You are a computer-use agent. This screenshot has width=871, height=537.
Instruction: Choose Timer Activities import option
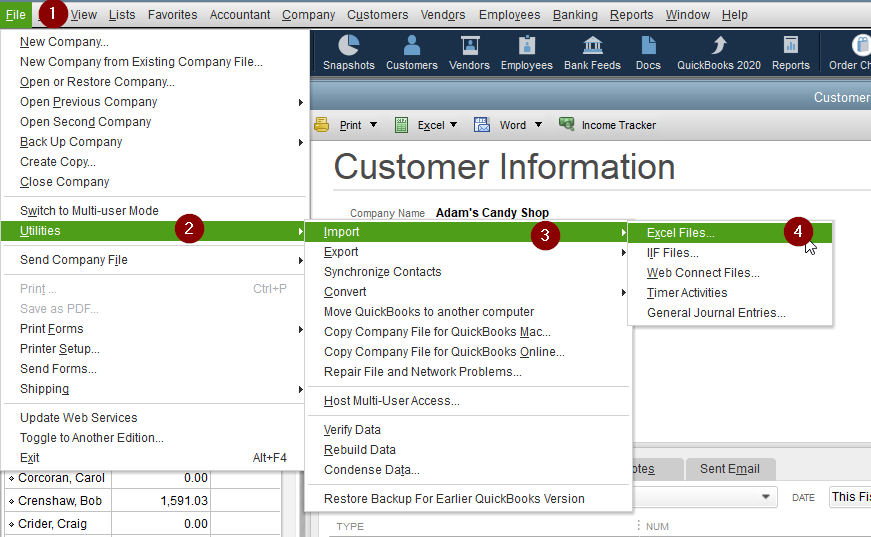click(730, 293)
